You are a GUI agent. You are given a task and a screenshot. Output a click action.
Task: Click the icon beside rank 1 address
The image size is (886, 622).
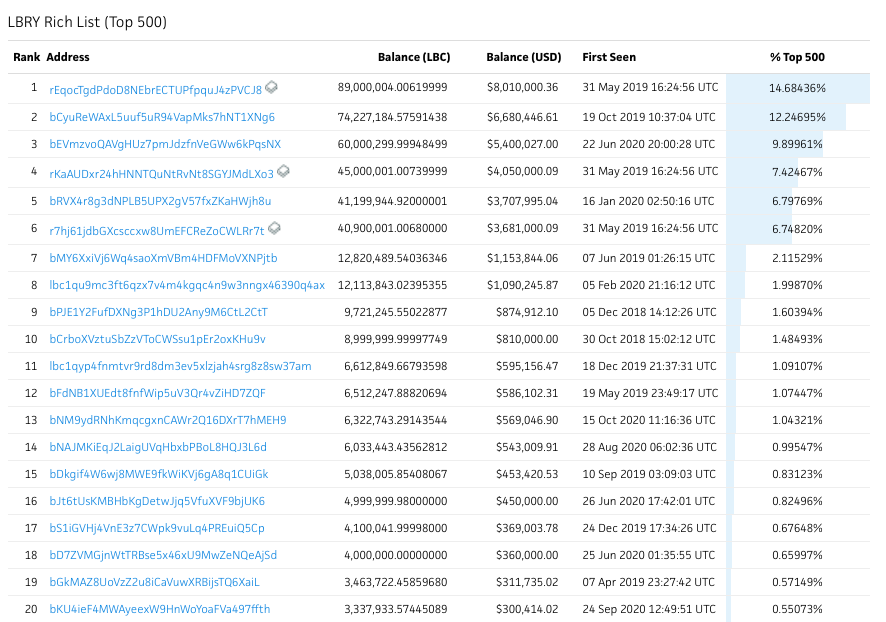(272, 88)
